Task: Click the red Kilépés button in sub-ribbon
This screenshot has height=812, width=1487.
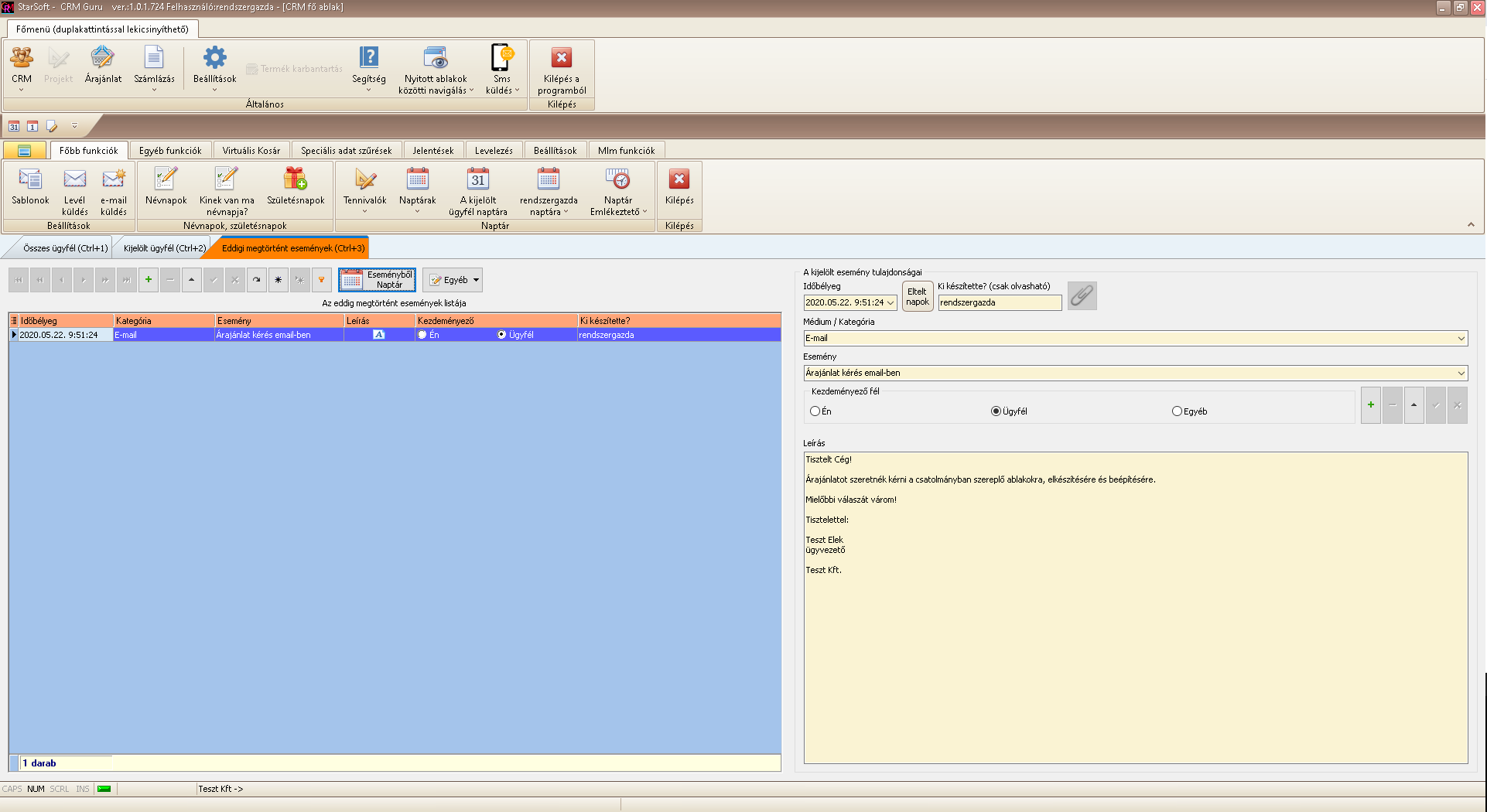Action: coord(679,186)
